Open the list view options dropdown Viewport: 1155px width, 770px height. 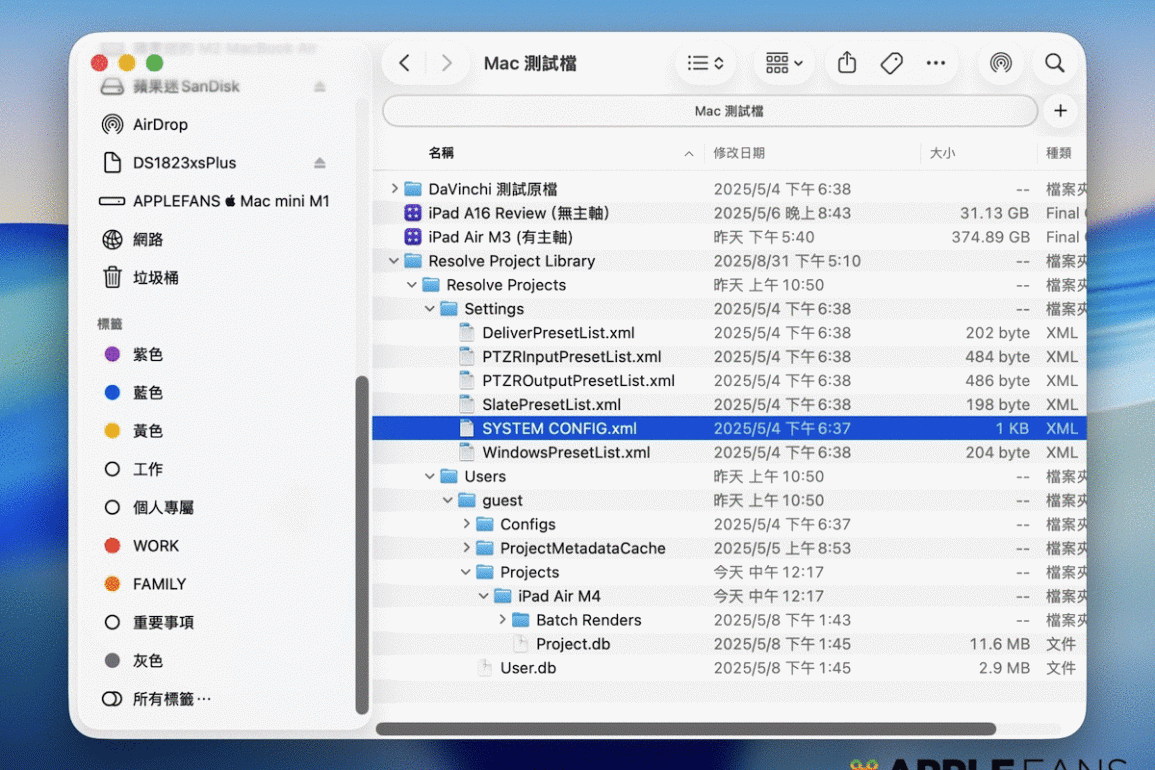click(x=705, y=63)
